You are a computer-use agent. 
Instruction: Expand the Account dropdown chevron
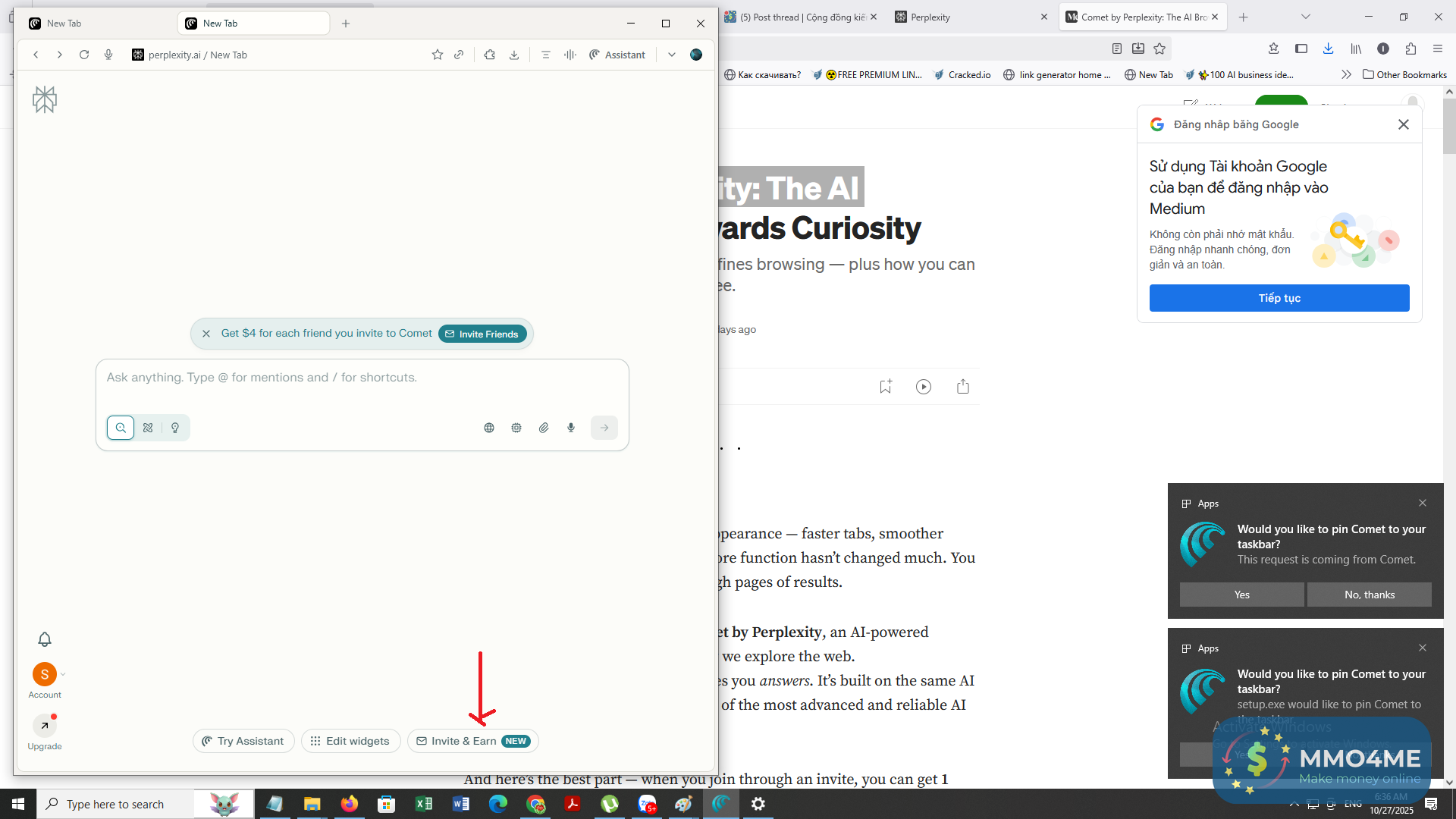point(63,674)
